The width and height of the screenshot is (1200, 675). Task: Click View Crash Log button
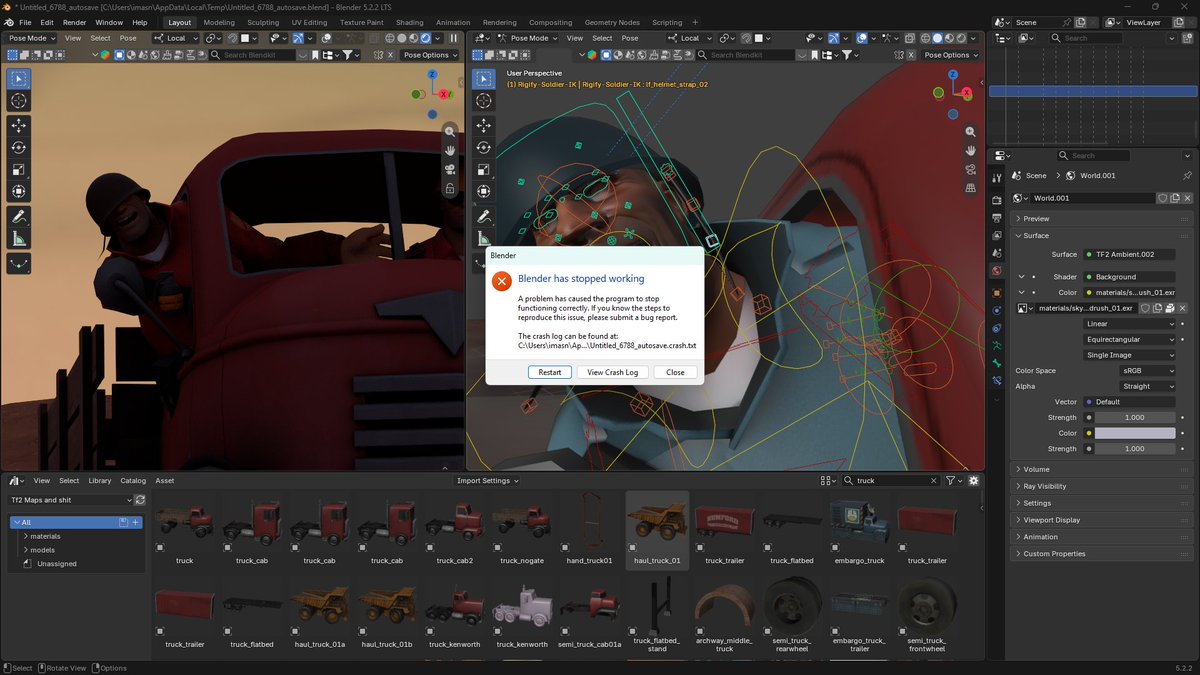pos(613,372)
